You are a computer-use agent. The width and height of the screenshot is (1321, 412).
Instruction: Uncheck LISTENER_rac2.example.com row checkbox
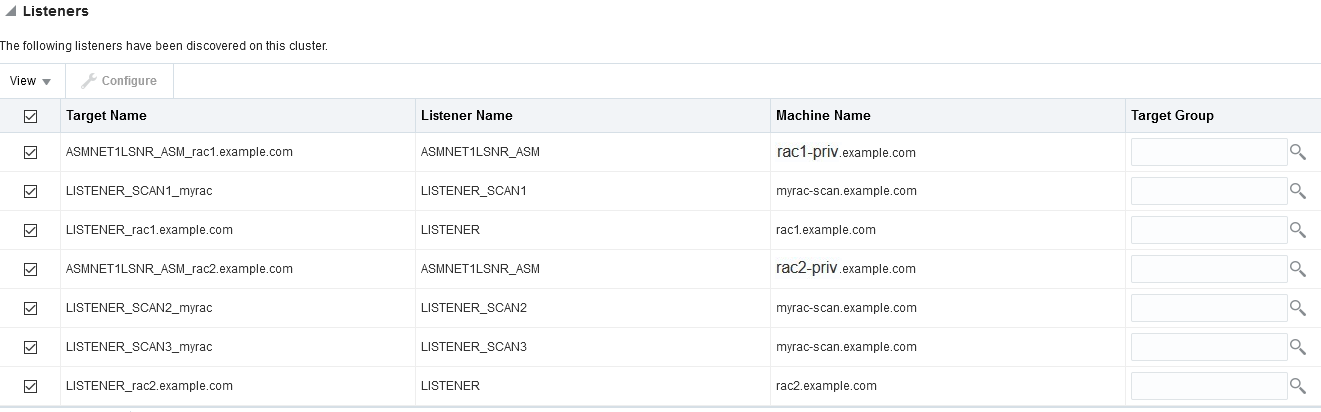(30, 386)
